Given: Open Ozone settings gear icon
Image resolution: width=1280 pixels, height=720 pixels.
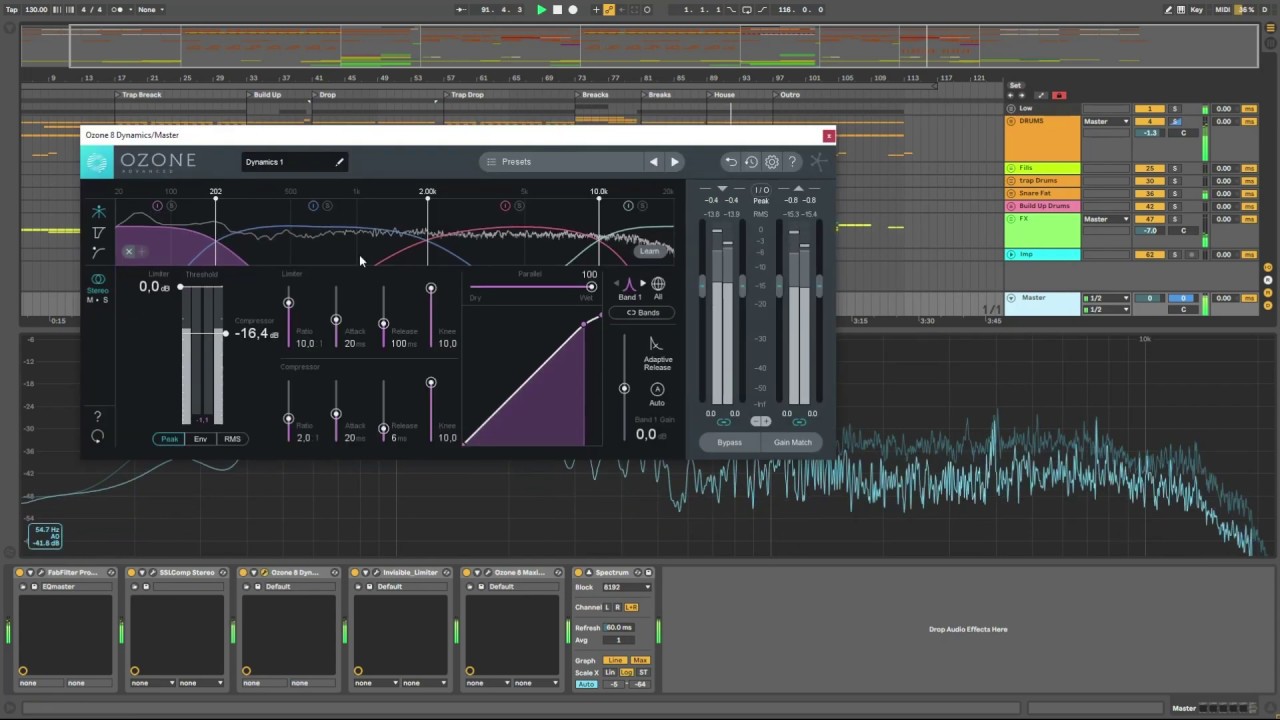Looking at the screenshot, I should (x=772, y=162).
